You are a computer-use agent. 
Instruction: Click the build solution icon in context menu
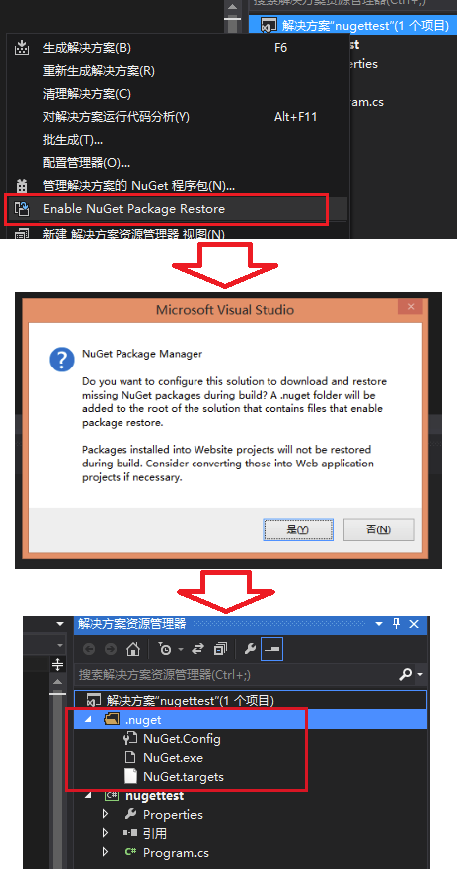22,47
